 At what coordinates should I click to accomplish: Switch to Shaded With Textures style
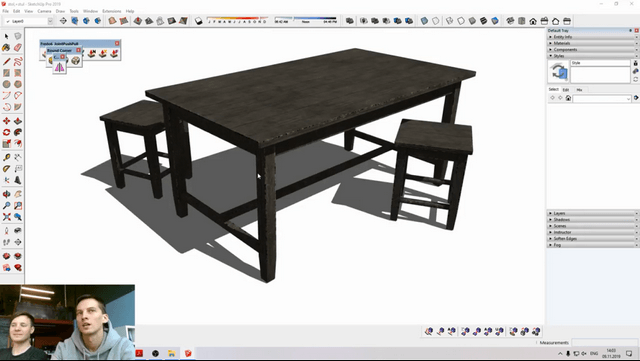pos(484,21)
